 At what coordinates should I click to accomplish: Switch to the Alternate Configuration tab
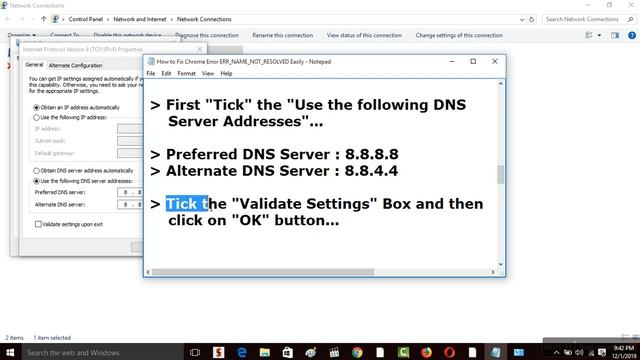75,65
